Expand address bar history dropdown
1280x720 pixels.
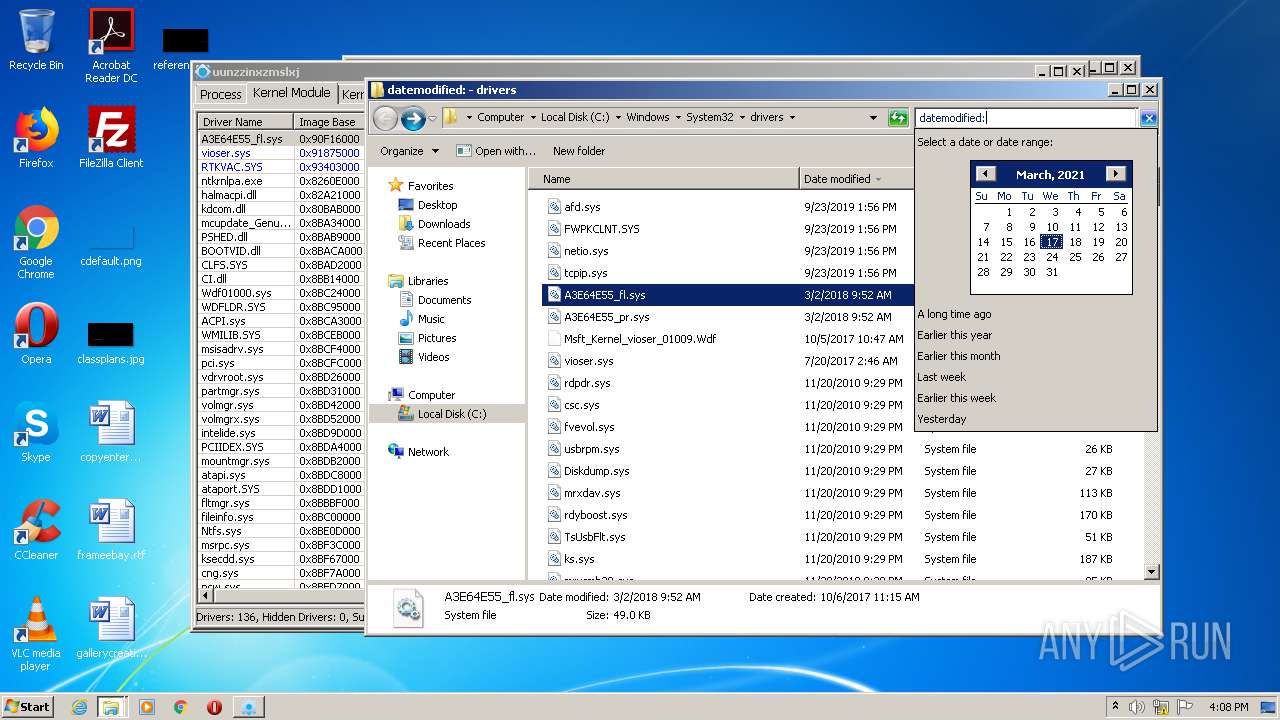click(x=874, y=118)
